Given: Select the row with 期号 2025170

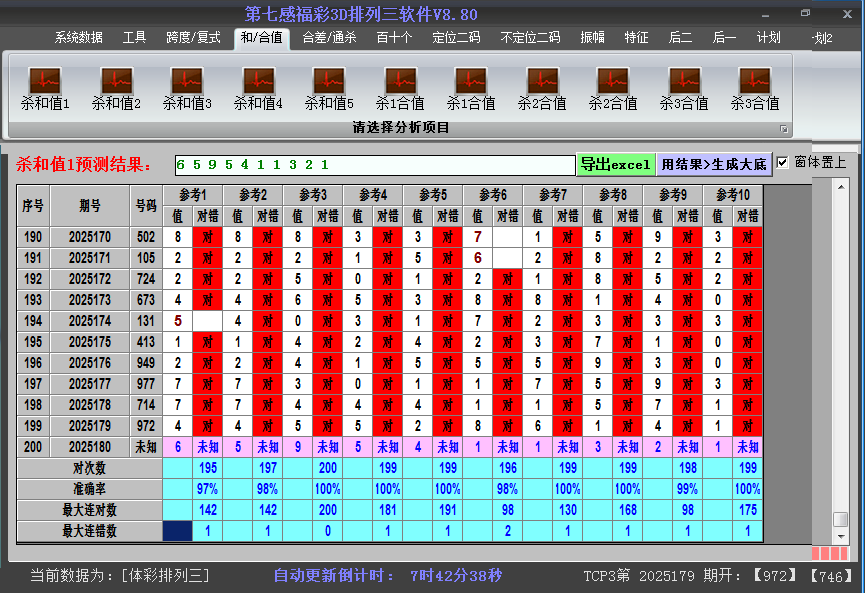Looking at the screenshot, I should tap(390, 237).
